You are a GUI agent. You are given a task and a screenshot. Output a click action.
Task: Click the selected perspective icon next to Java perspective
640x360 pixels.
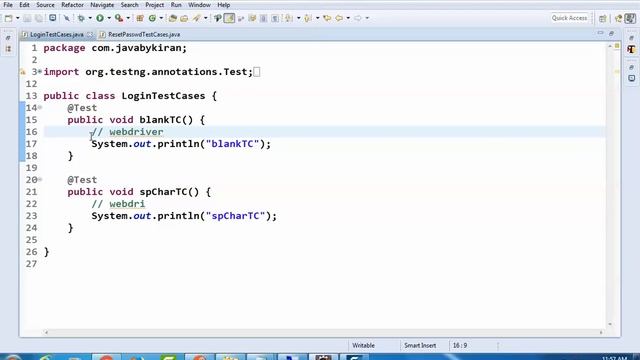pos(631,18)
